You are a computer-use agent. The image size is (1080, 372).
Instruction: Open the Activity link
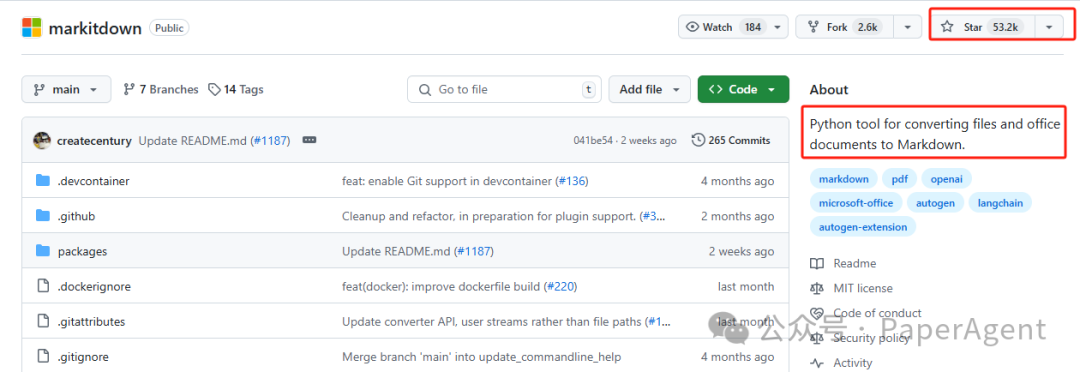(852, 362)
